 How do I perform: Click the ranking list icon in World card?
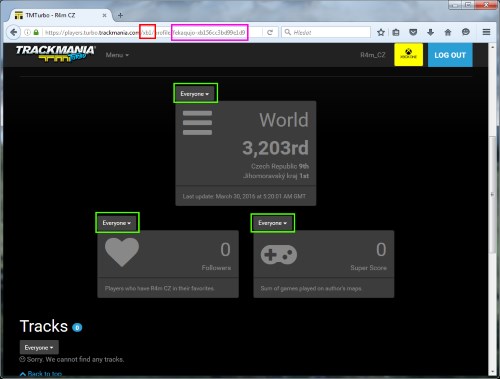197,123
